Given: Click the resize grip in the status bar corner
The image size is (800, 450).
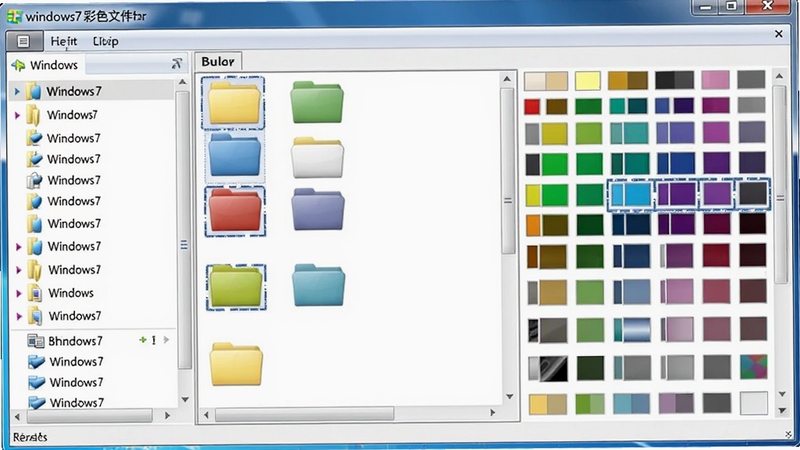Looking at the screenshot, I should (788, 435).
